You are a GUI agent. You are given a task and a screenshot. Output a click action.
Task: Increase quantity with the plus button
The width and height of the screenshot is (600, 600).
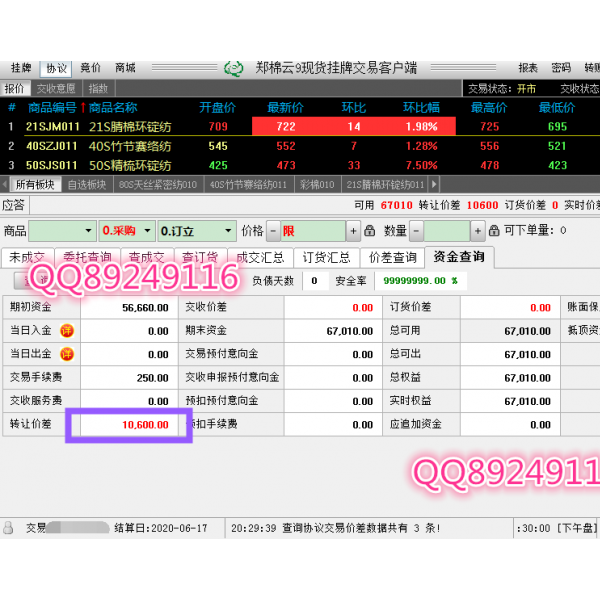(478, 231)
